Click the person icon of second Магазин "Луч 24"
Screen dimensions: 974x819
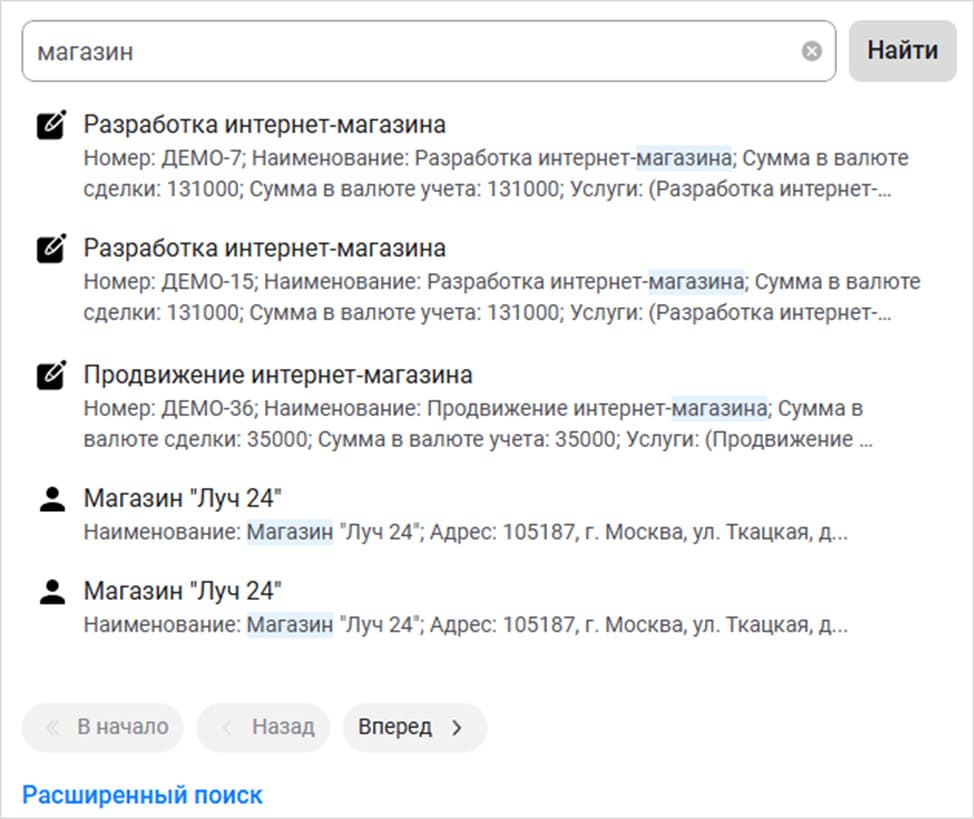click(51, 591)
